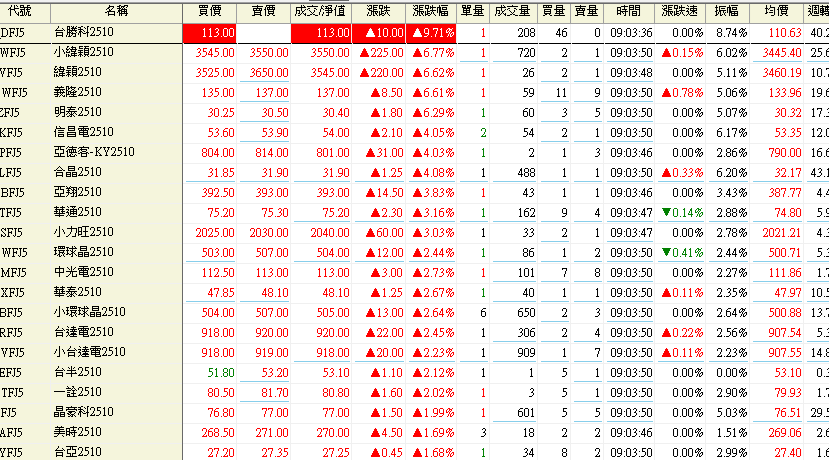Viewport: 829px width, 460px height.
Task: Sort by the 漲跌速 column header
Action: pyautogui.click(x=682, y=11)
